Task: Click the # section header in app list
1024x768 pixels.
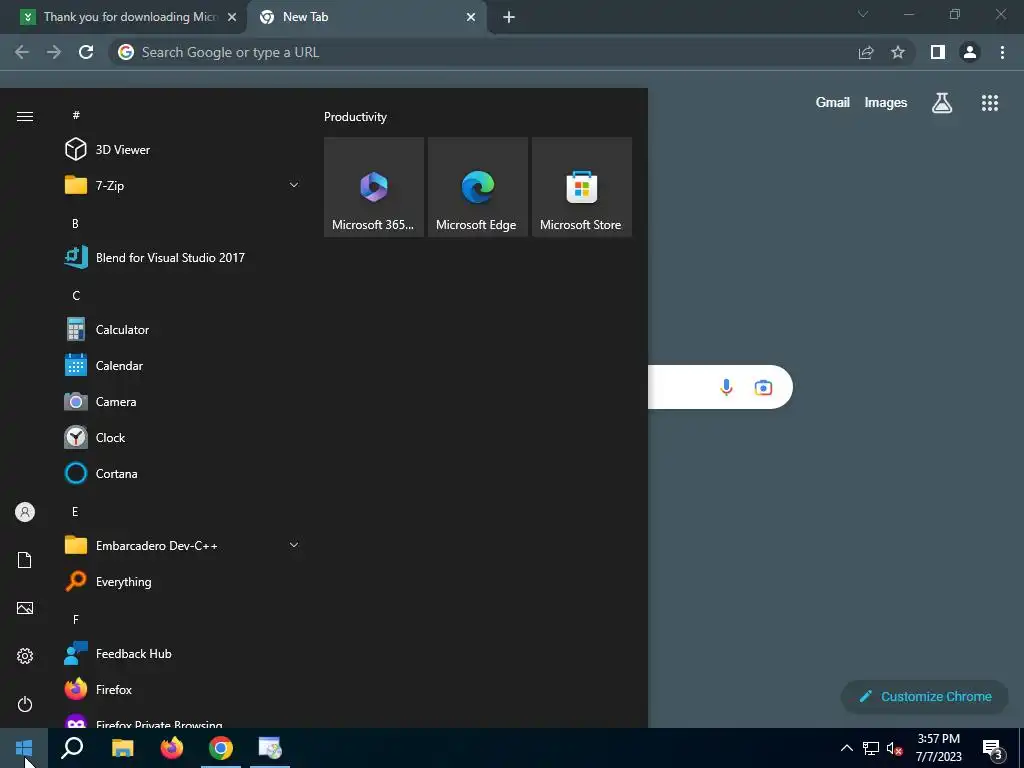Action: click(x=76, y=115)
